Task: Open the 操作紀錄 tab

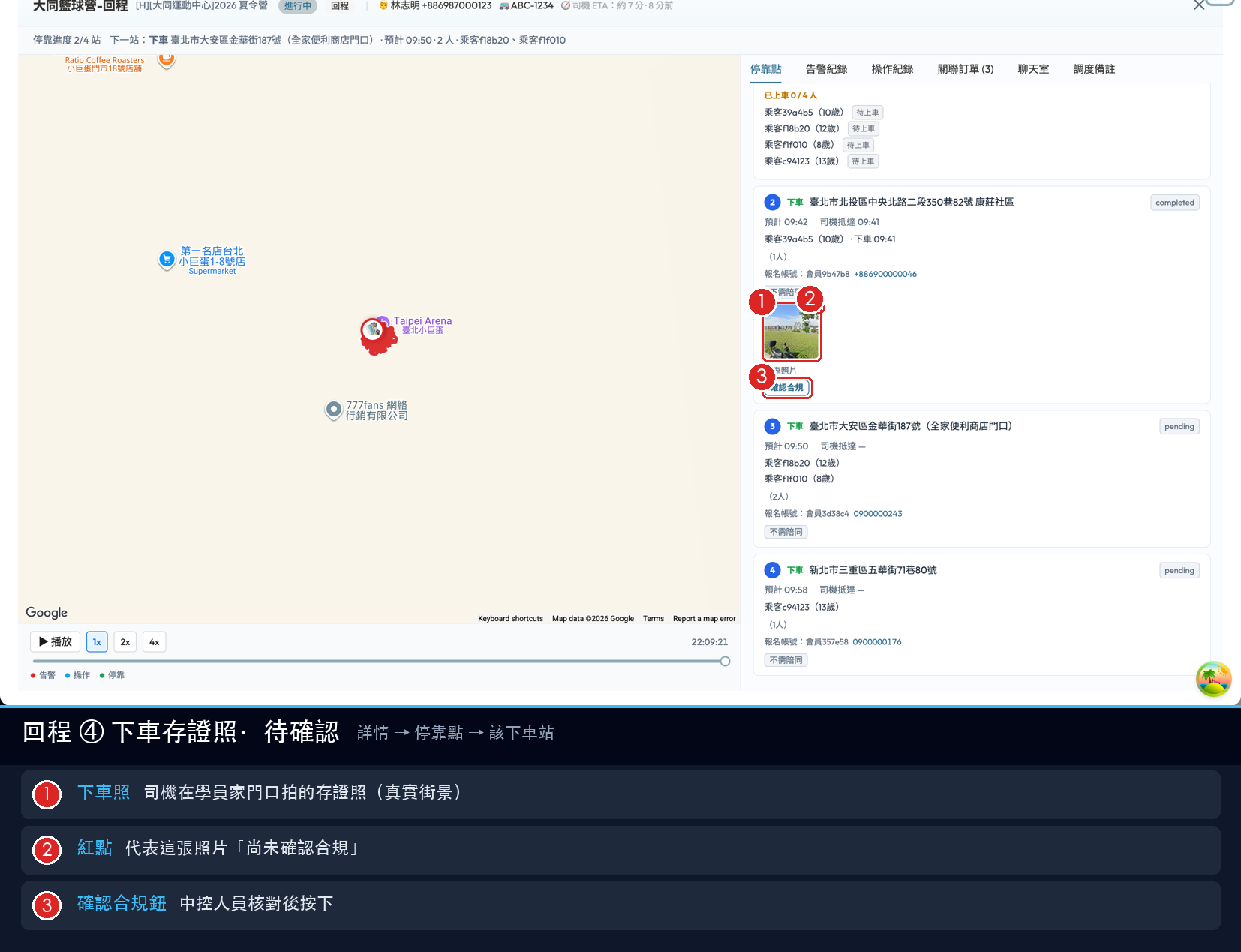Action: (892, 69)
